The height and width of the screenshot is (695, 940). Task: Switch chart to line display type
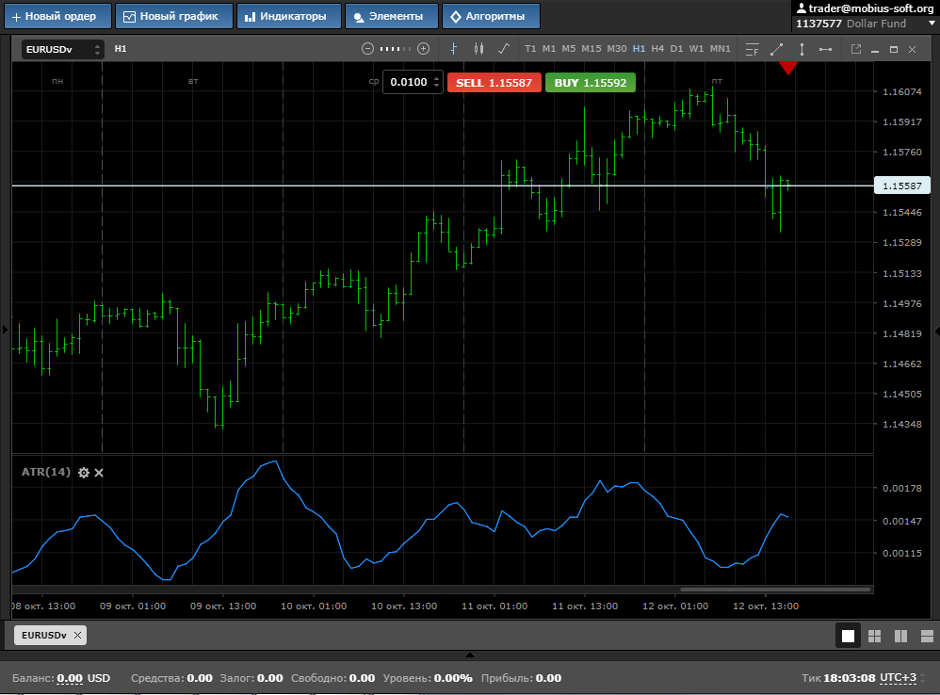pos(504,49)
